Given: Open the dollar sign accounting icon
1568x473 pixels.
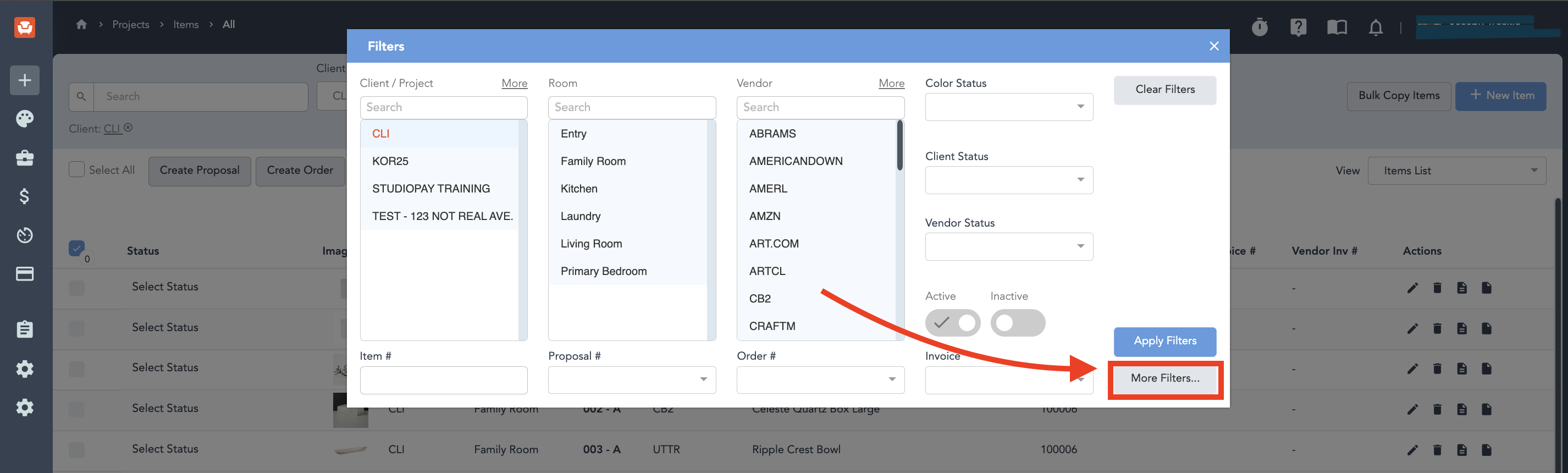Looking at the screenshot, I should click(x=25, y=196).
